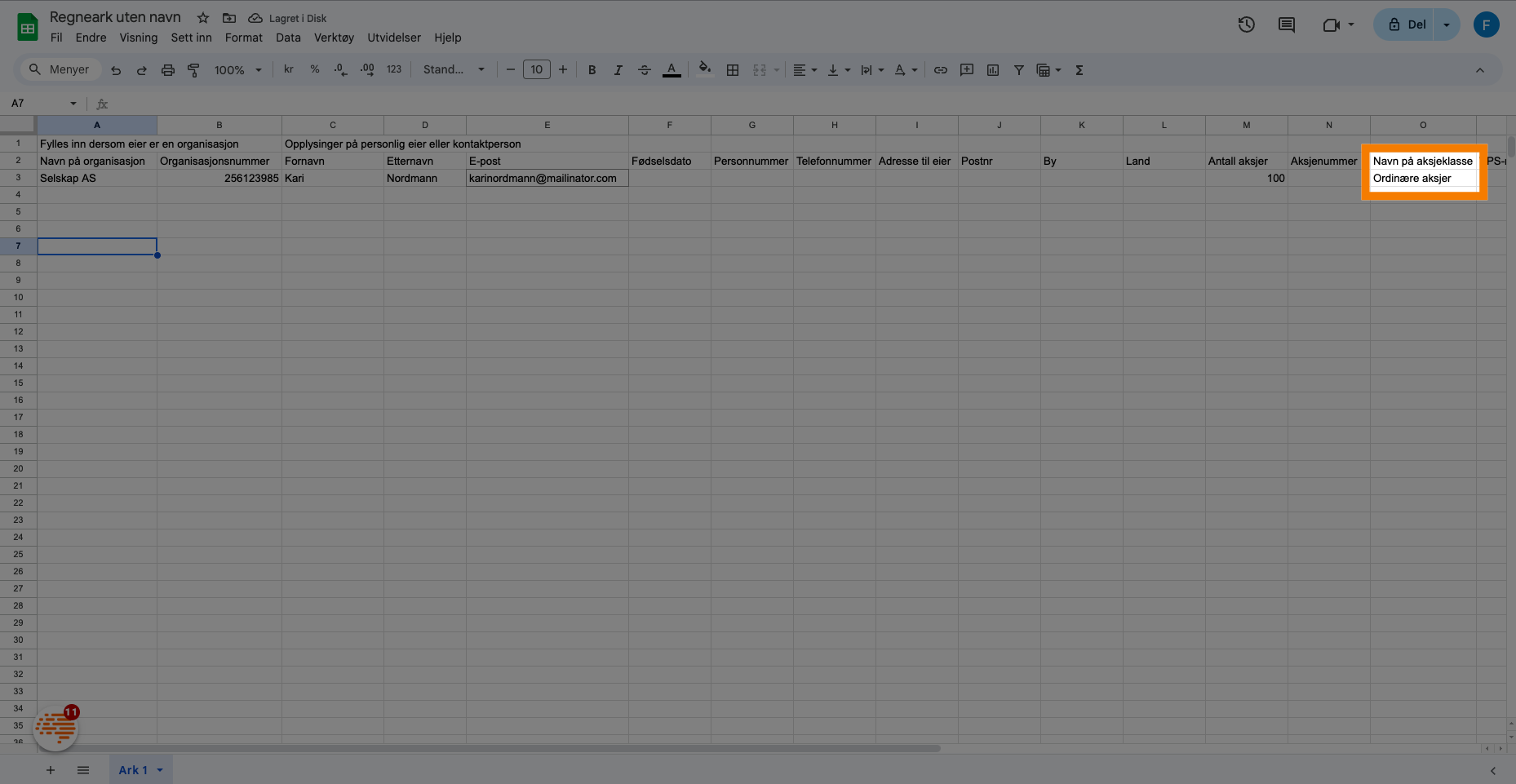Open share options arrow next to Del
Image resolution: width=1516 pixels, height=784 pixels.
point(1447,24)
